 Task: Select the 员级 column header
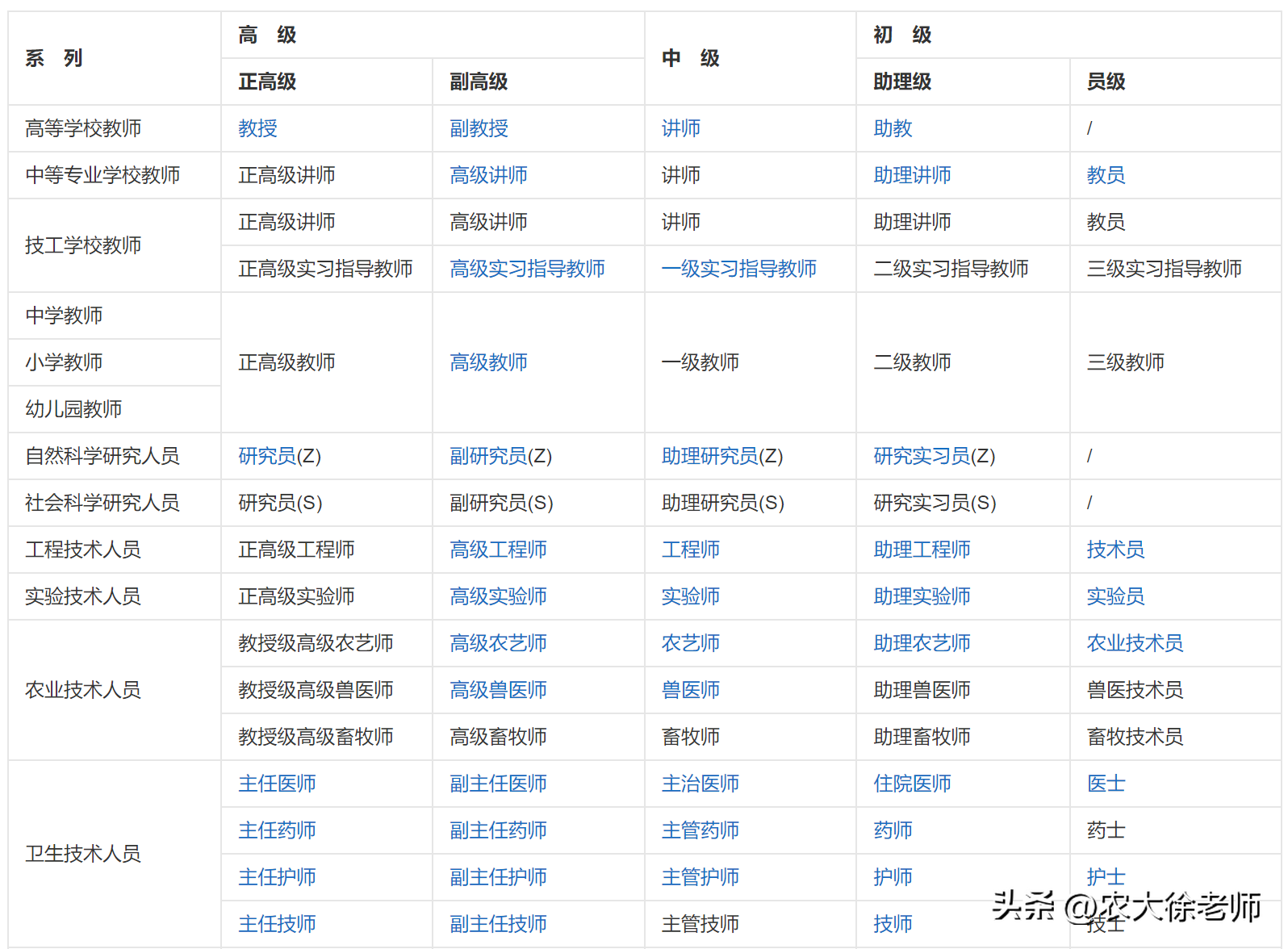coord(1176,82)
